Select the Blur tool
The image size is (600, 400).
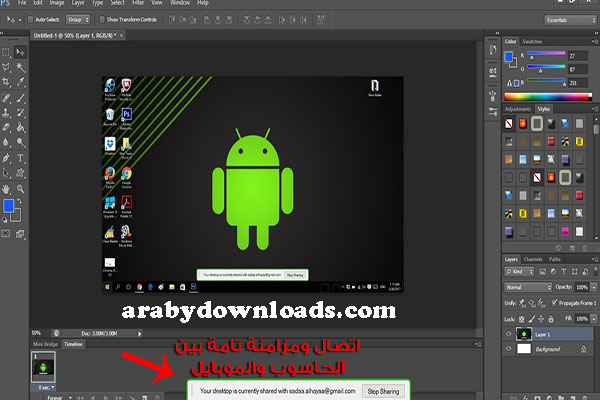coord(6,142)
